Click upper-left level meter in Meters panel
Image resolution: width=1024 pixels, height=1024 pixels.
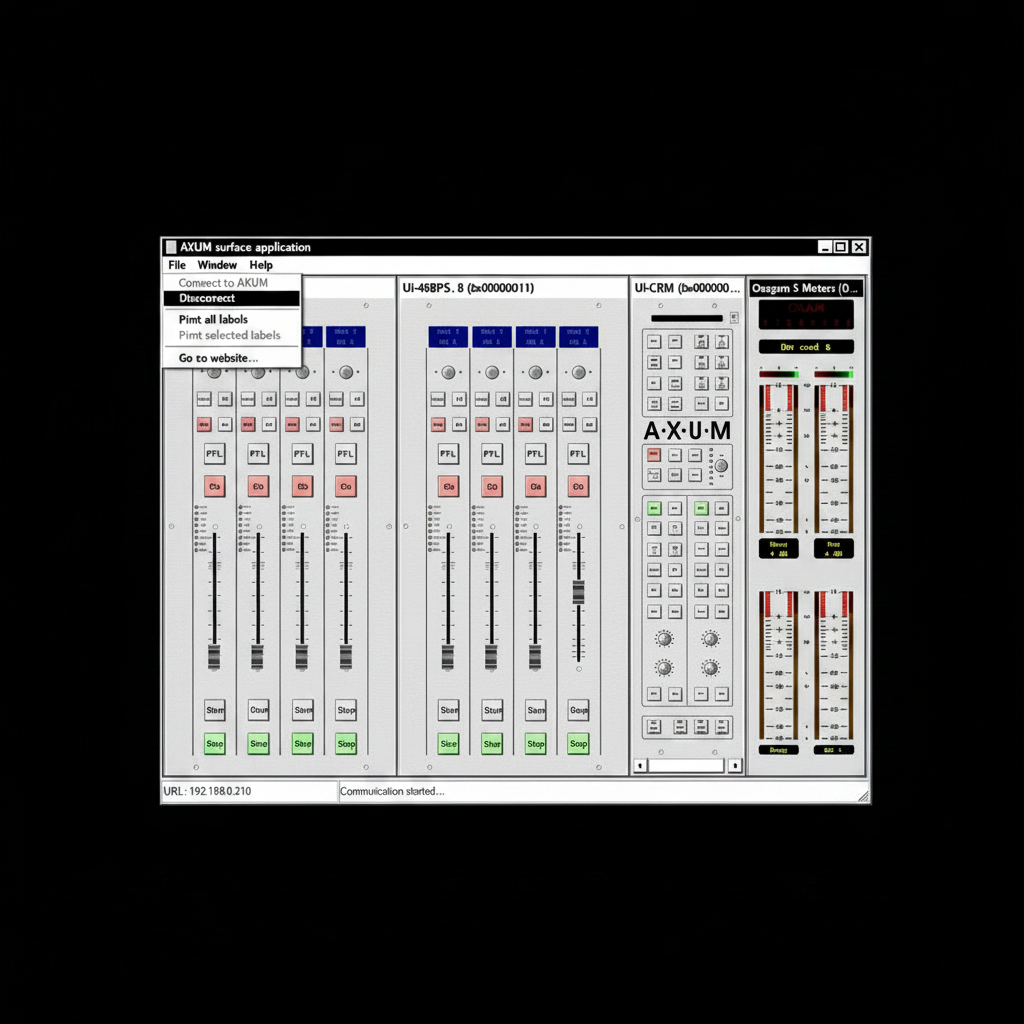778,459
